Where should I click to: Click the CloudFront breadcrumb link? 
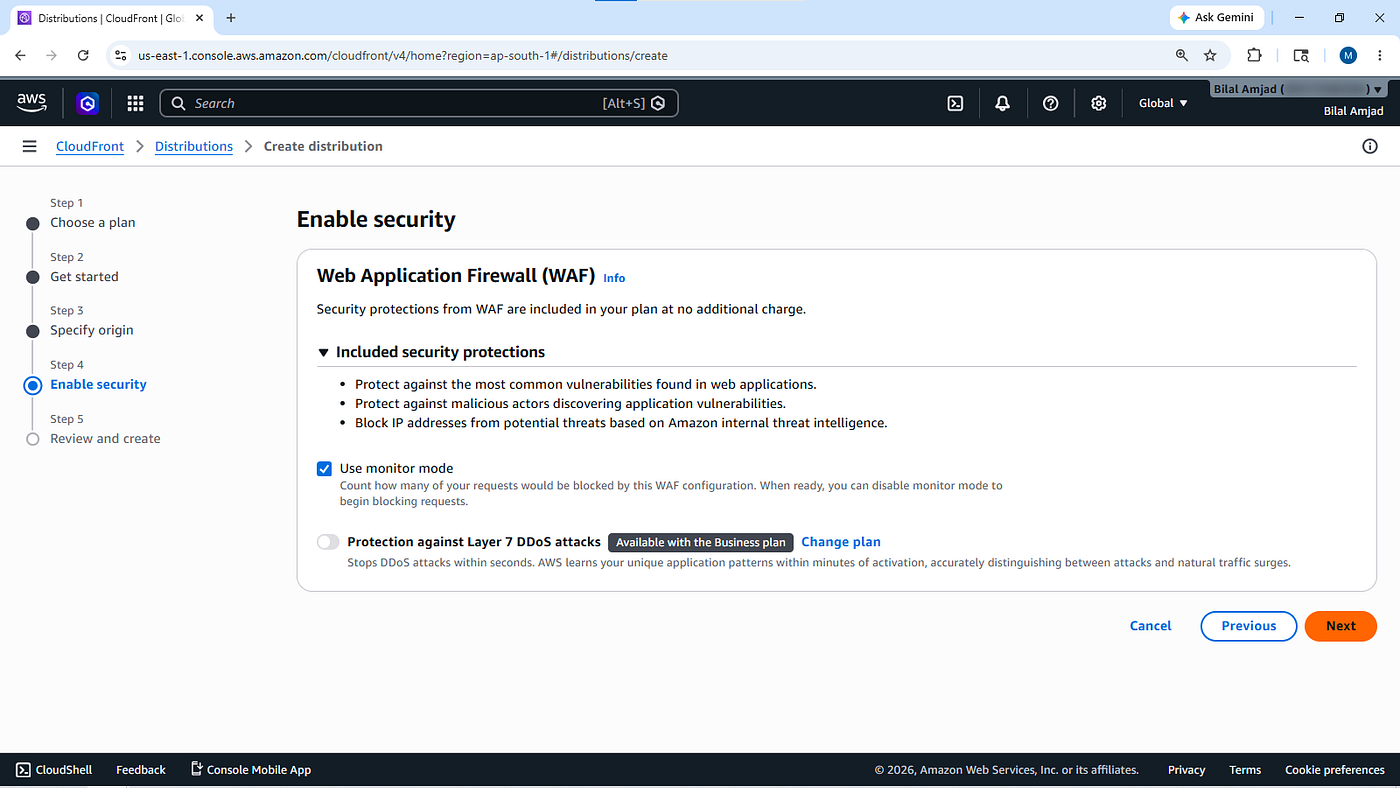[90, 146]
